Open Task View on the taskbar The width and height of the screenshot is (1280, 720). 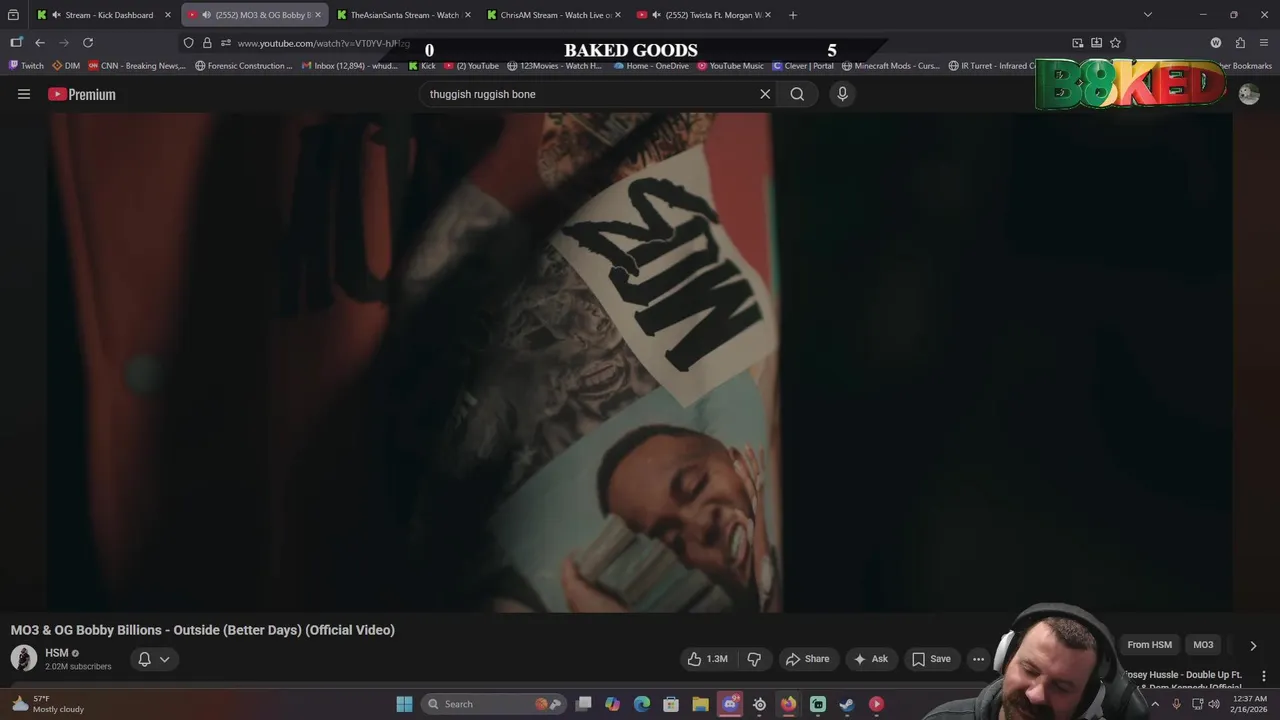(584, 704)
